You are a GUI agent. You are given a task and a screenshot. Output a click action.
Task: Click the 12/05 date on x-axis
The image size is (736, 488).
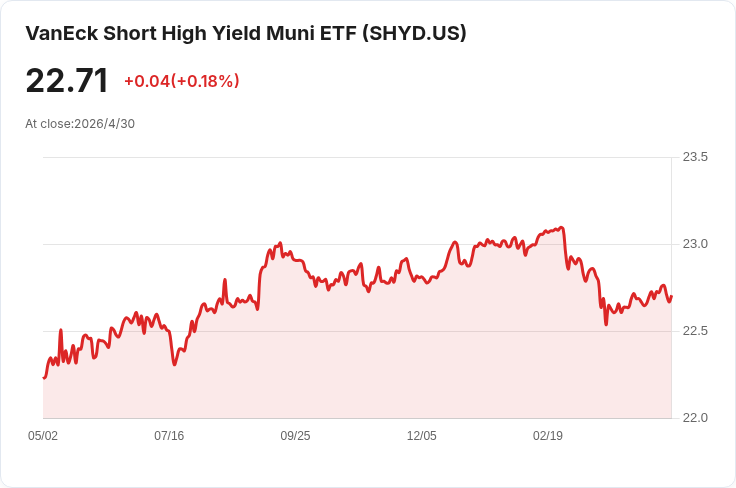point(422,436)
